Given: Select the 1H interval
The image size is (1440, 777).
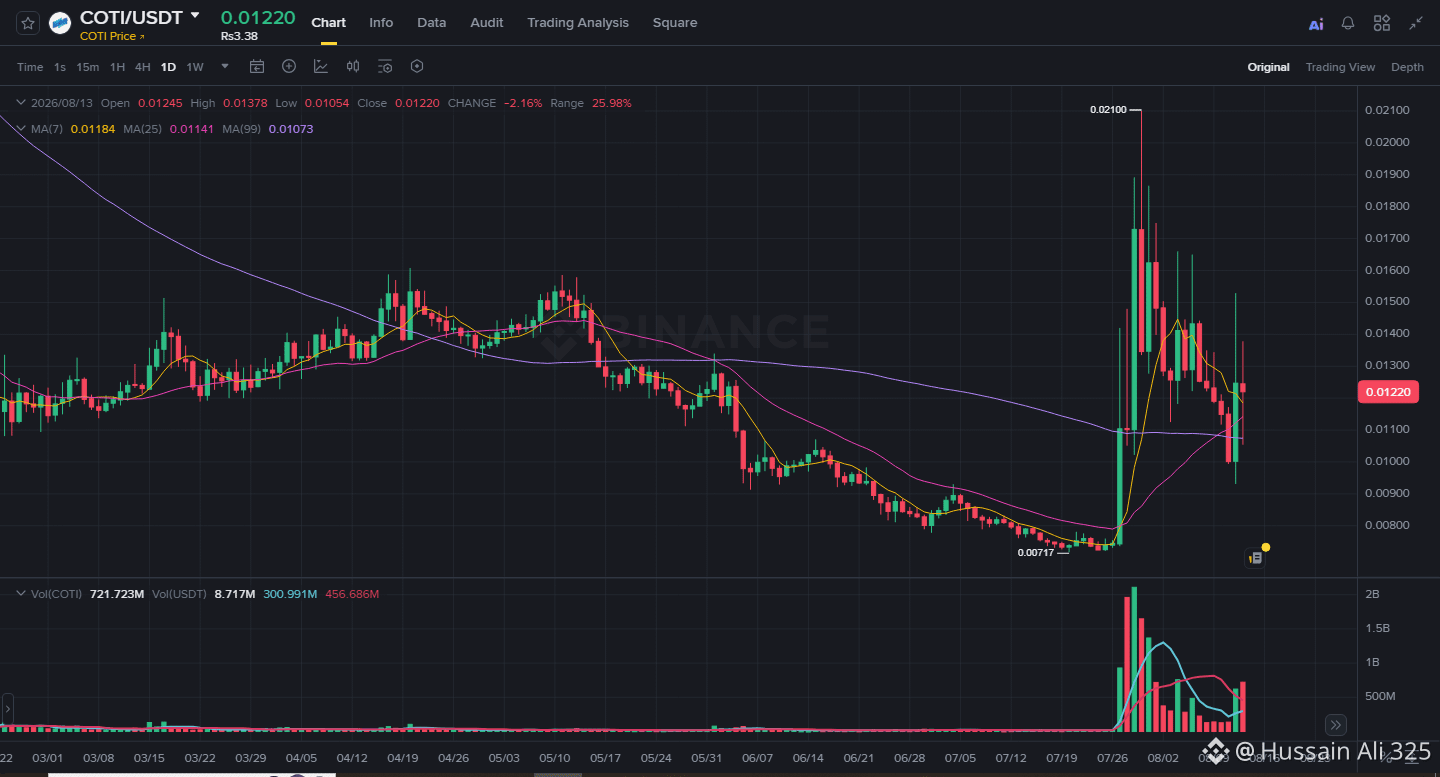Looking at the screenshot, I should tap(117, 67).
